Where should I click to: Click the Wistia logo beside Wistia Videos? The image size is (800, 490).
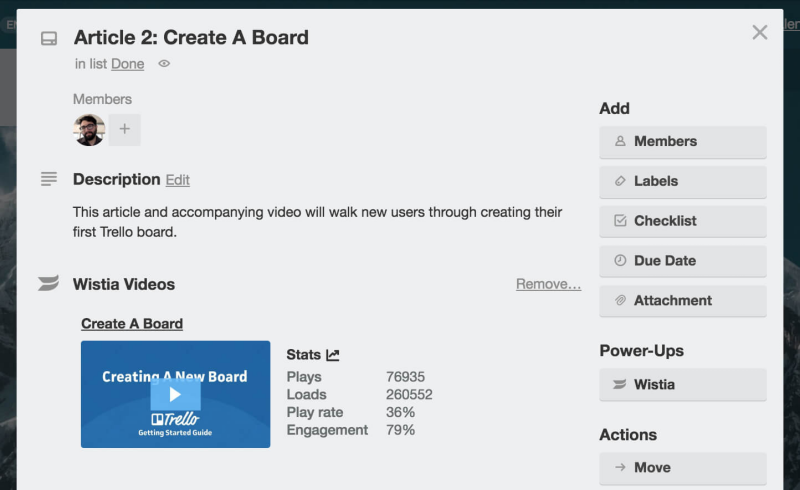click(x=48, y=283)
